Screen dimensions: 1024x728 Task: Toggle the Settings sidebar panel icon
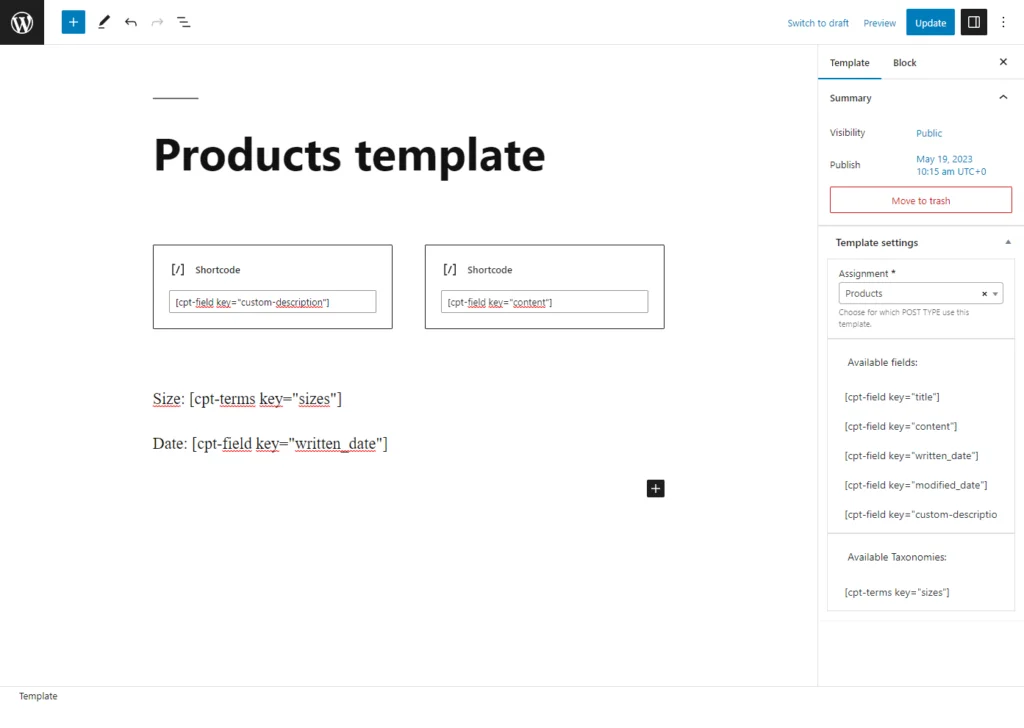tap(973, 21)
